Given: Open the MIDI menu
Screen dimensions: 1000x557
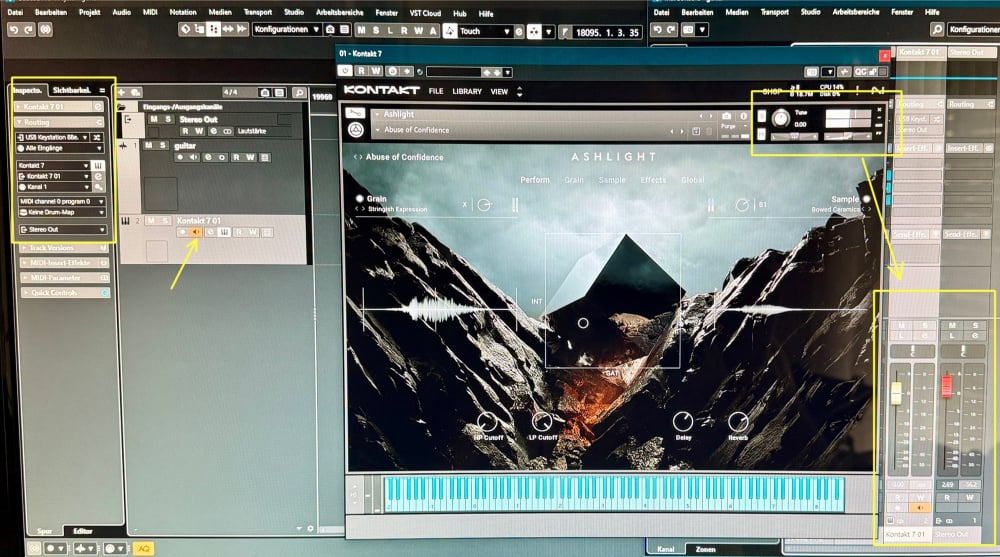Looking at the screenshot, I should point(150,12).
